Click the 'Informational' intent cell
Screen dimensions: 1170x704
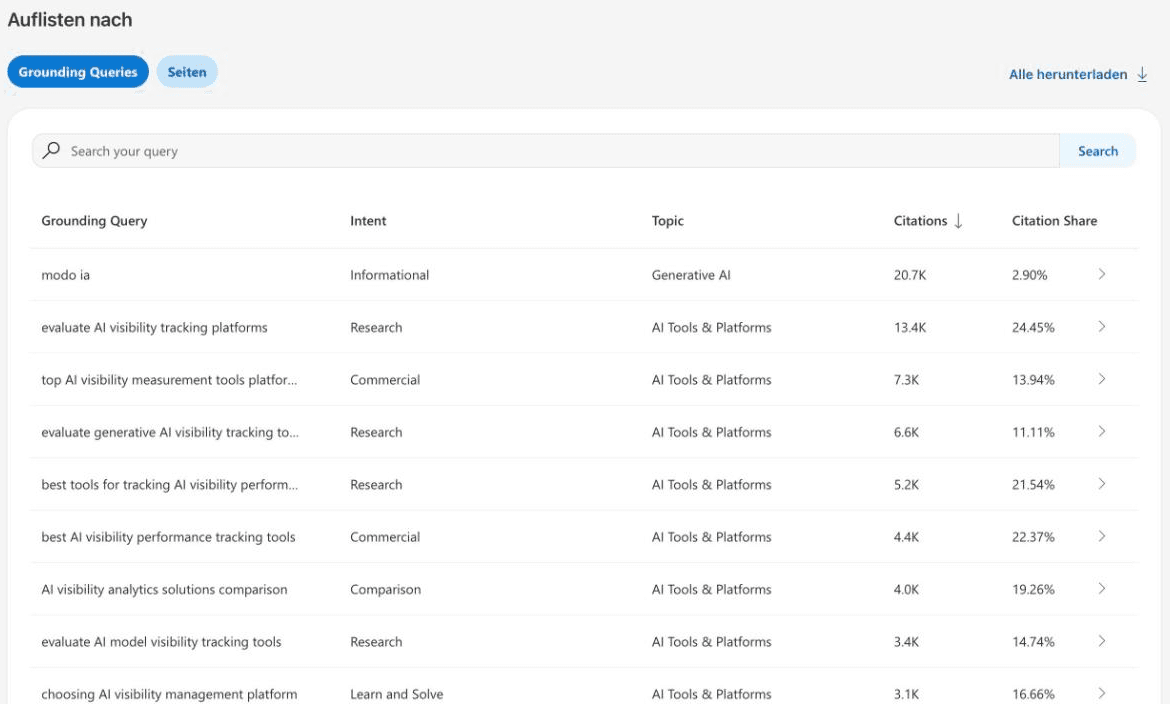[390, 275]
